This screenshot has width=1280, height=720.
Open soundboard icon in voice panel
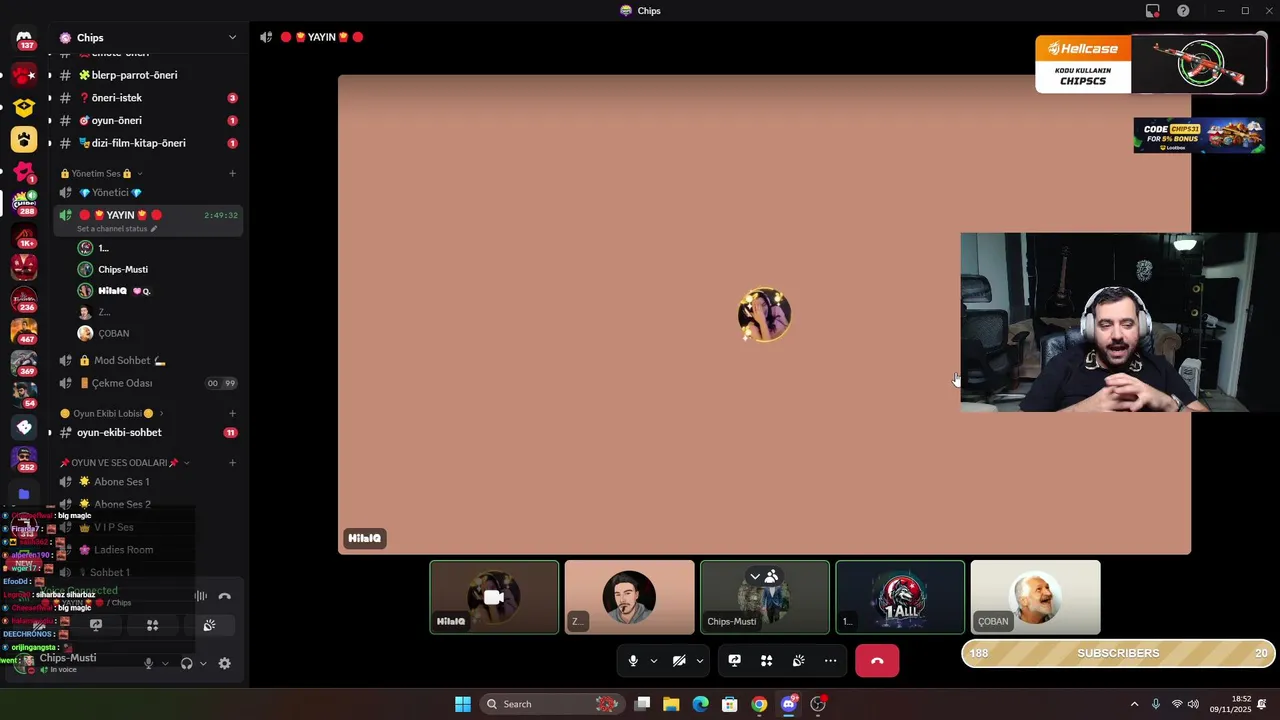click(209, 625)
